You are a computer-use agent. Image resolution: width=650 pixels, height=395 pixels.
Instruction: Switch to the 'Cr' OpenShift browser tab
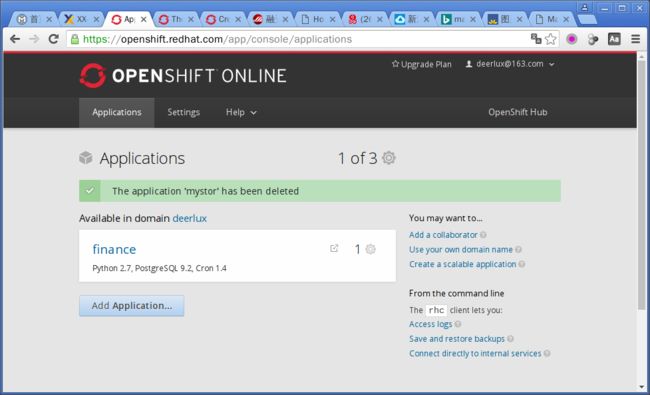[x=223, y=19]
